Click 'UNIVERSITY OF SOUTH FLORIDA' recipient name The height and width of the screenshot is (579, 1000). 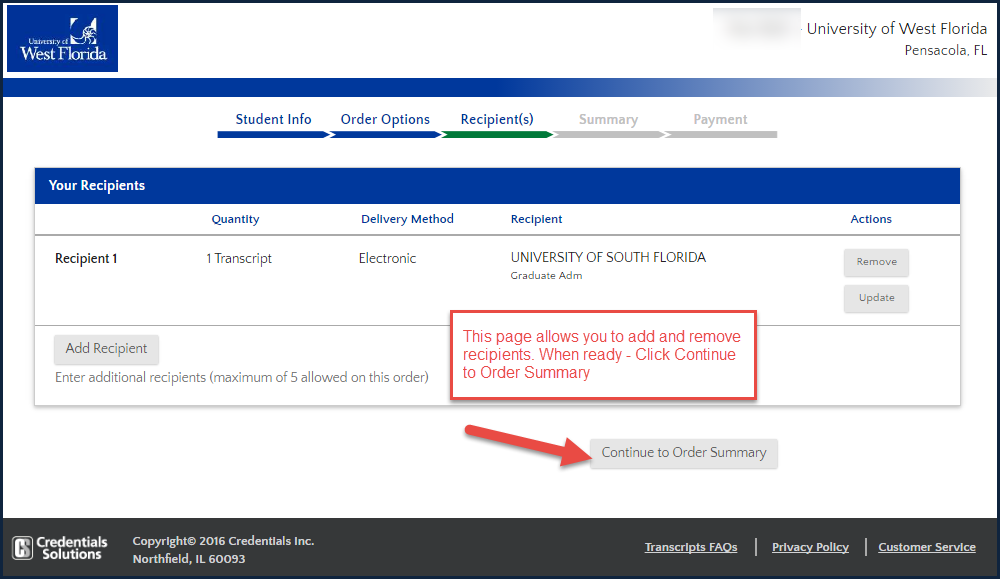608,257
